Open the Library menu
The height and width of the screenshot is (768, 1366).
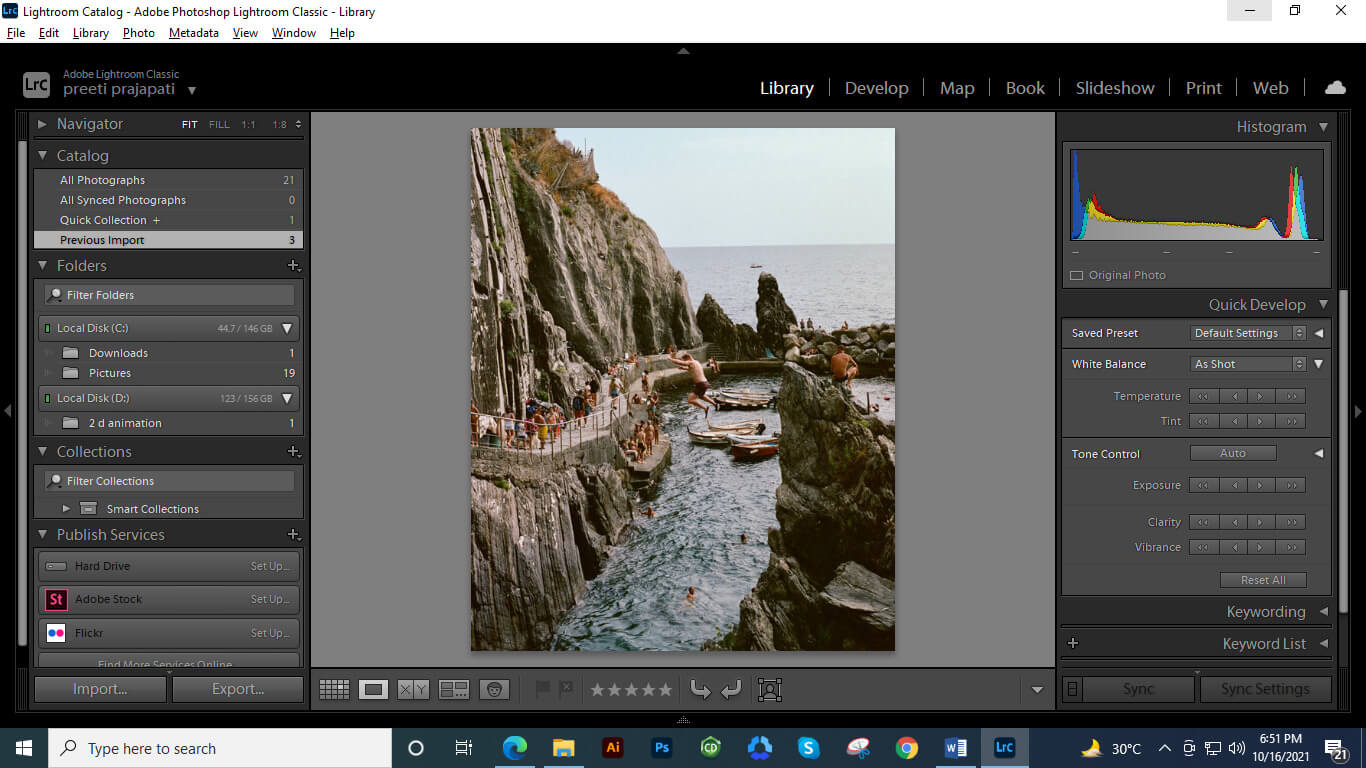(x=90, y=32)
